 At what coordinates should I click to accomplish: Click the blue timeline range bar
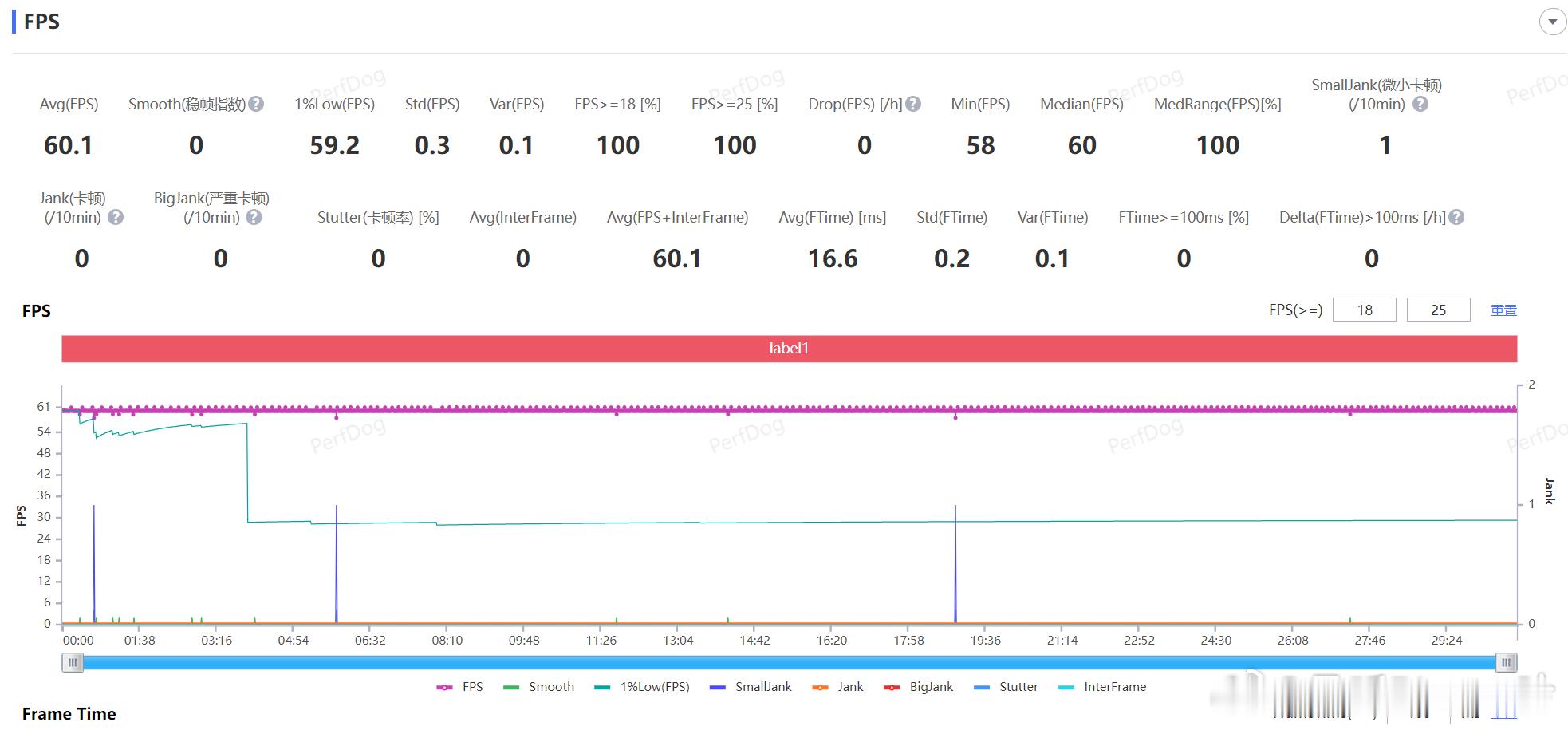click(x=790, y=662)
